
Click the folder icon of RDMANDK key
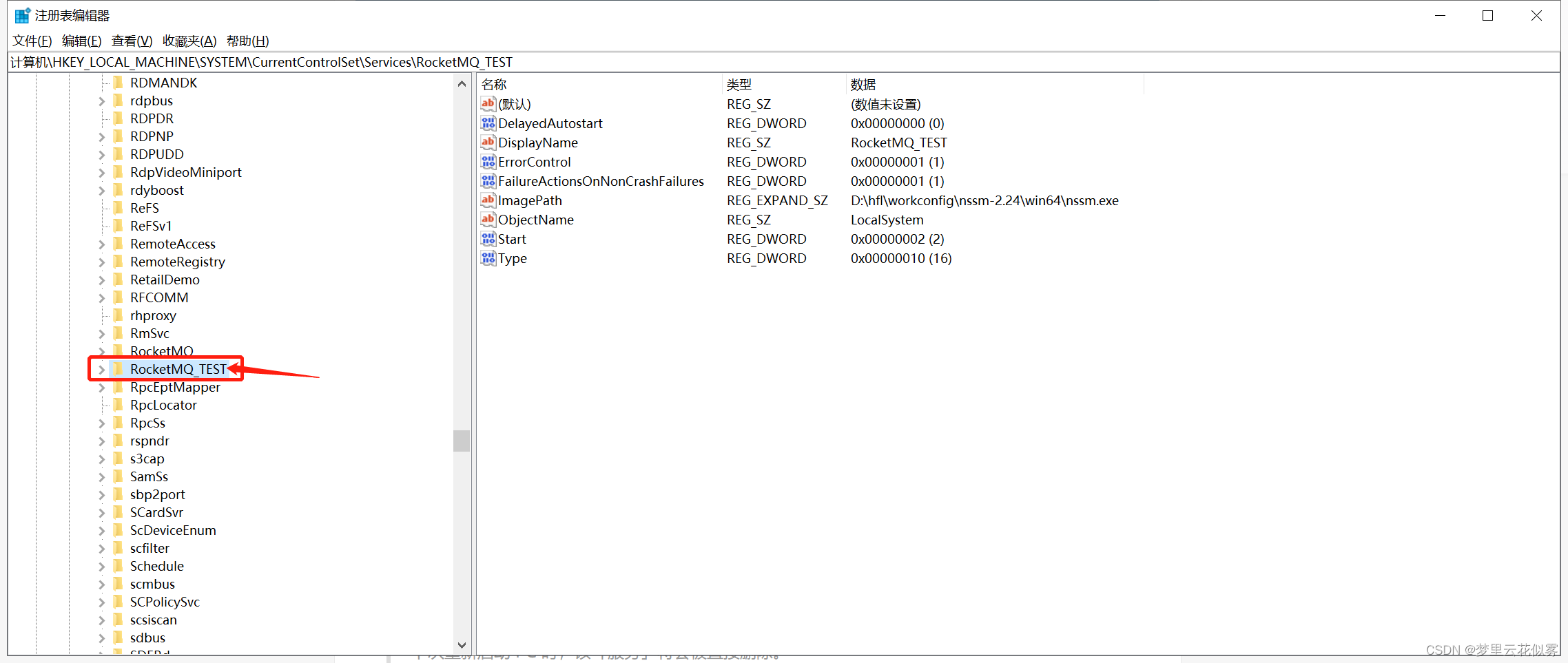click(x=118, y=83)
